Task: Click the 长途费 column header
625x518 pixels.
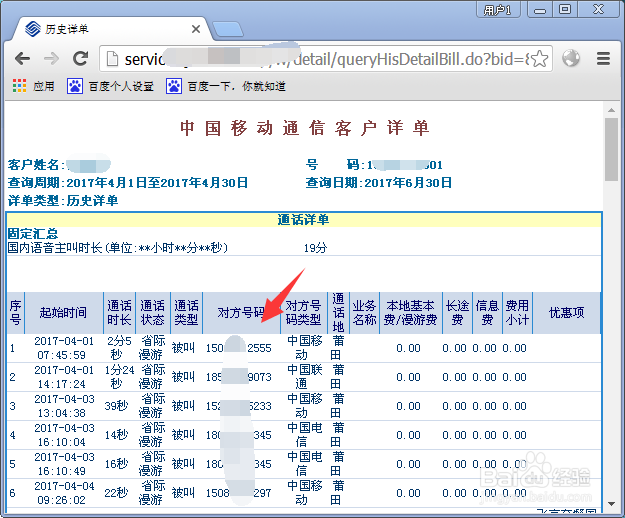Action: pyautogui.click(x=457, y=313)
